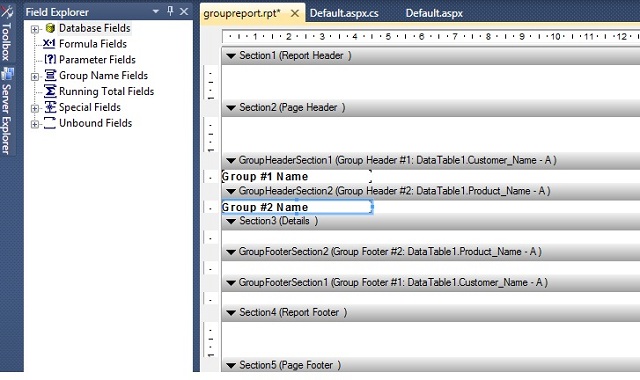Image resolution: width=640 pixels, height=380 pixels.
Task: Expand the Group Name Fields node
Action: (x=35, y=76)
